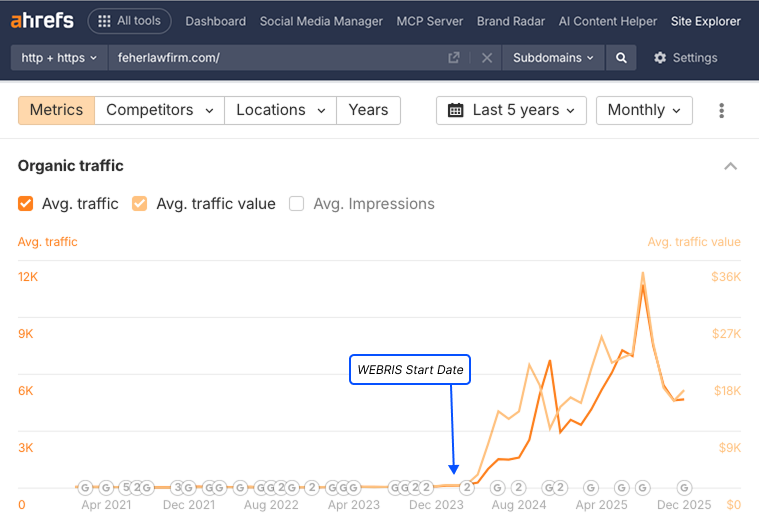Switch to the Years tab

368,110
